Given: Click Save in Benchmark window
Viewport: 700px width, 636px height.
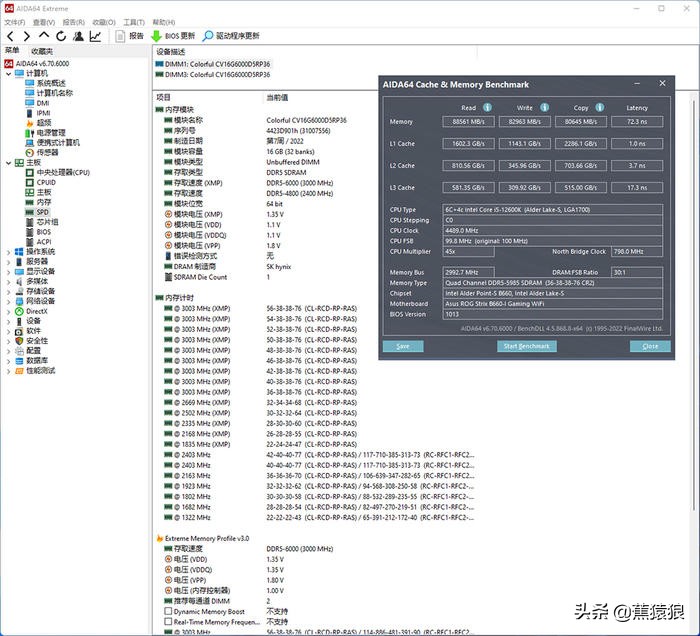Looking at the screenshot, I should point(403,346).
